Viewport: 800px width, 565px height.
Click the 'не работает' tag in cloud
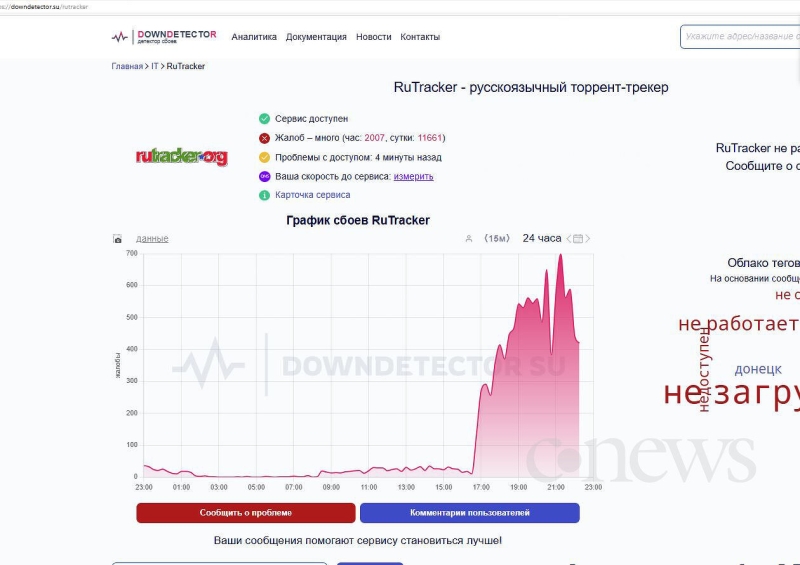point(738,324)
